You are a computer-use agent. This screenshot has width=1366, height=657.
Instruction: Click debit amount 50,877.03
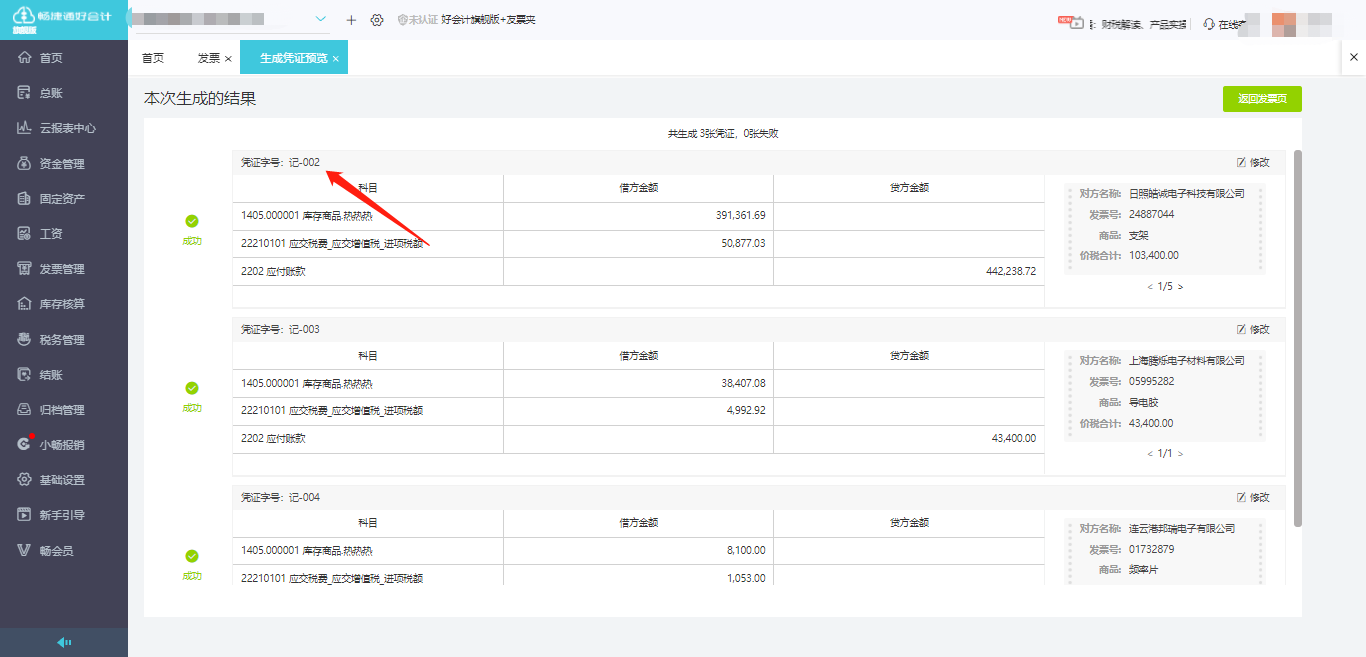[x=743, y=243]
